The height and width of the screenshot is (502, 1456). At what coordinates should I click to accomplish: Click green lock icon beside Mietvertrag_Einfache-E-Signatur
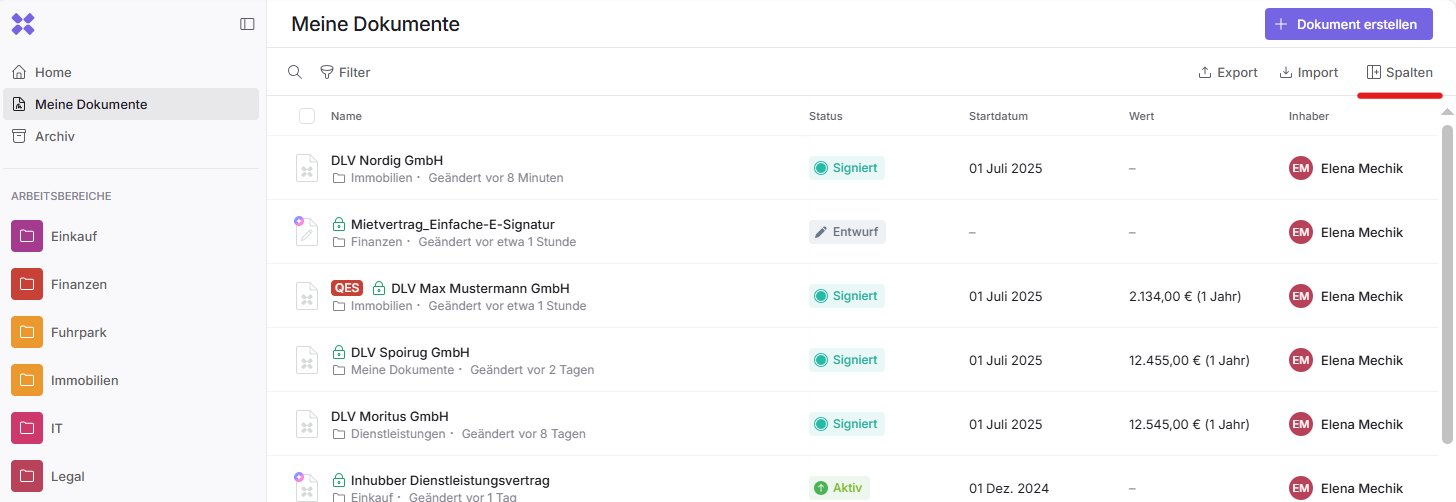click(x=338, y=224)
